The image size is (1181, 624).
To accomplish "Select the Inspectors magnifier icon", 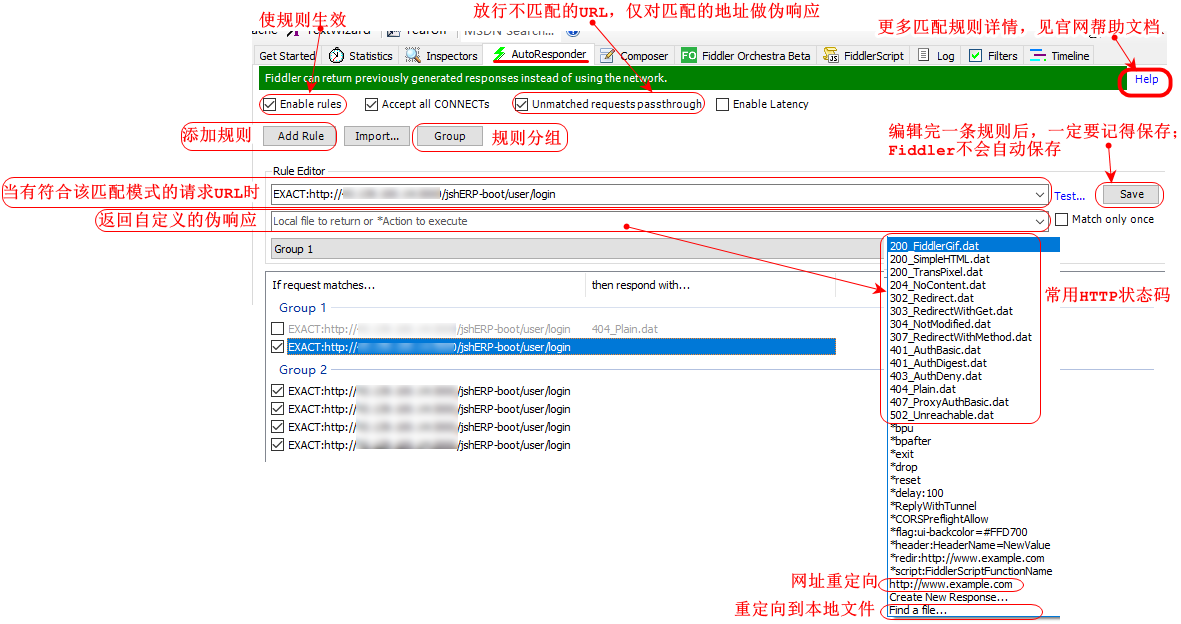I will (412, 56).
